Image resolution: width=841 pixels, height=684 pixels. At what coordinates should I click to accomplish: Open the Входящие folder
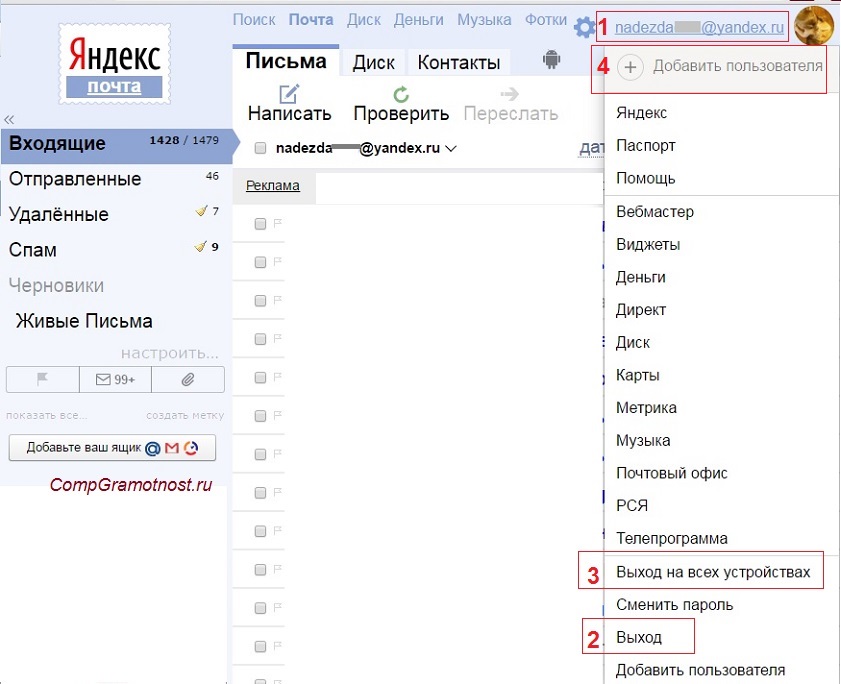click(x=116, y=144)
